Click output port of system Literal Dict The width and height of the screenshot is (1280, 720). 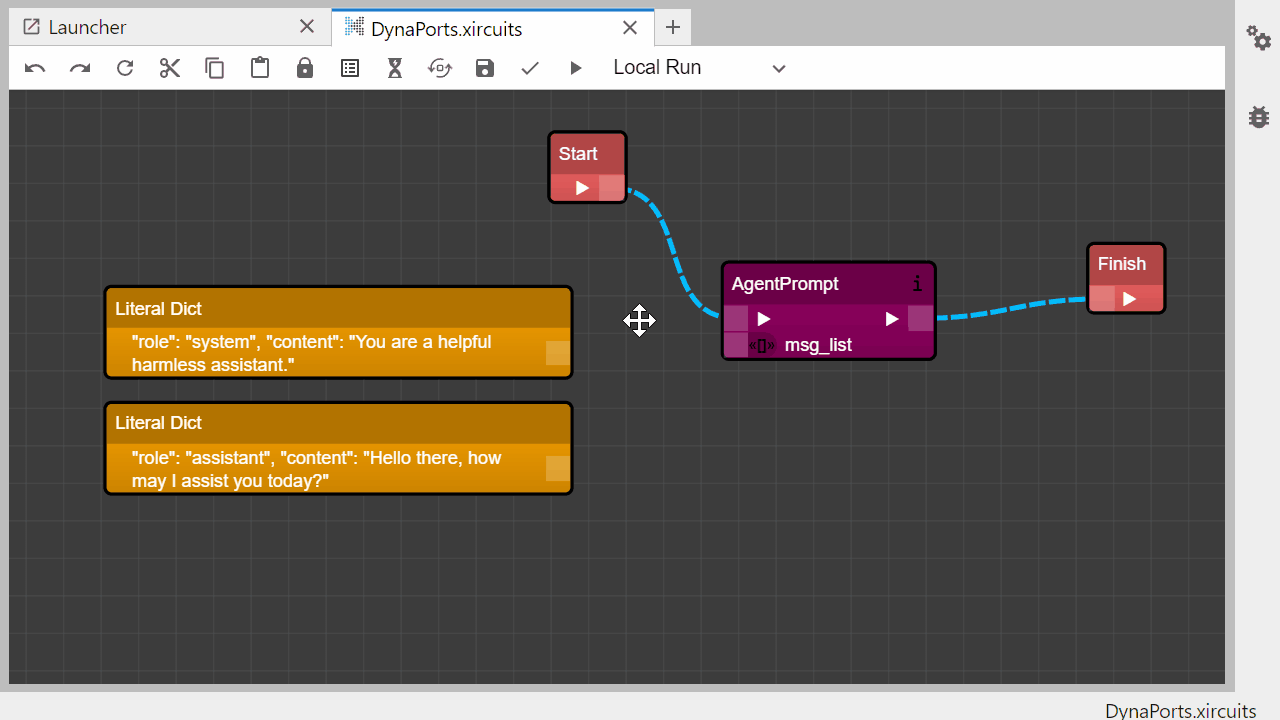point(557,353)
